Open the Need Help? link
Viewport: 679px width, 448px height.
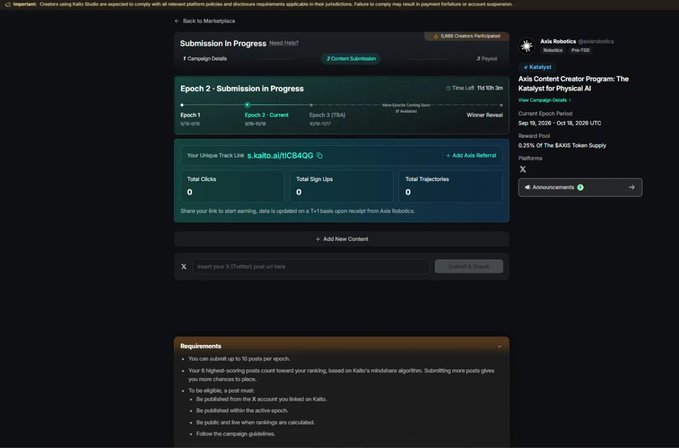coord(284,43)
